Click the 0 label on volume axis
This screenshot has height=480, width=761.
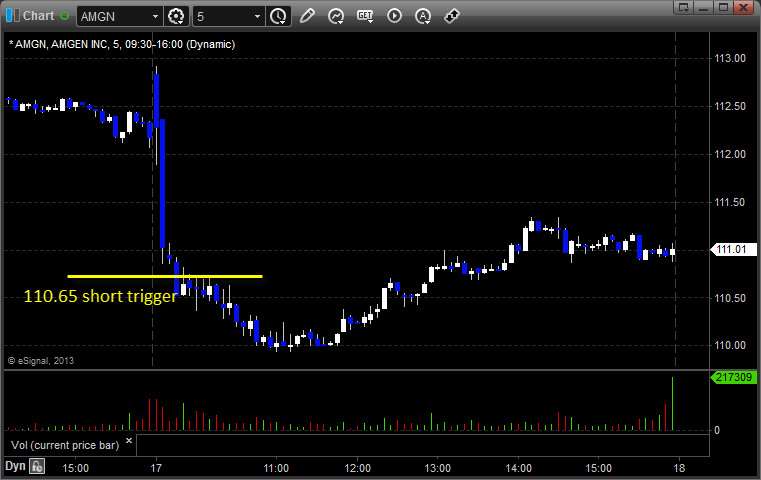(717, 430)
